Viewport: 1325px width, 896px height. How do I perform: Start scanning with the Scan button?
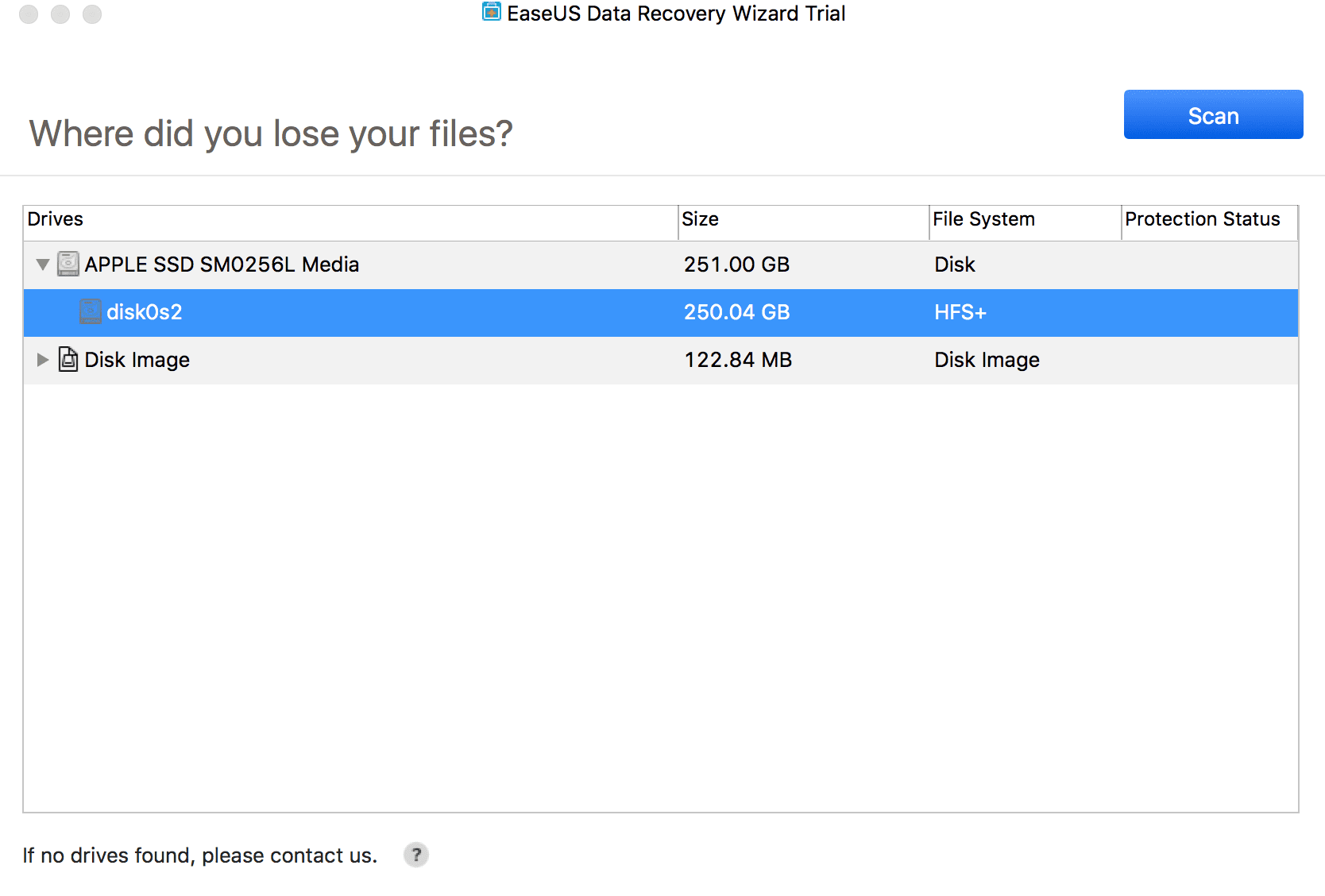coord(1213,114)
